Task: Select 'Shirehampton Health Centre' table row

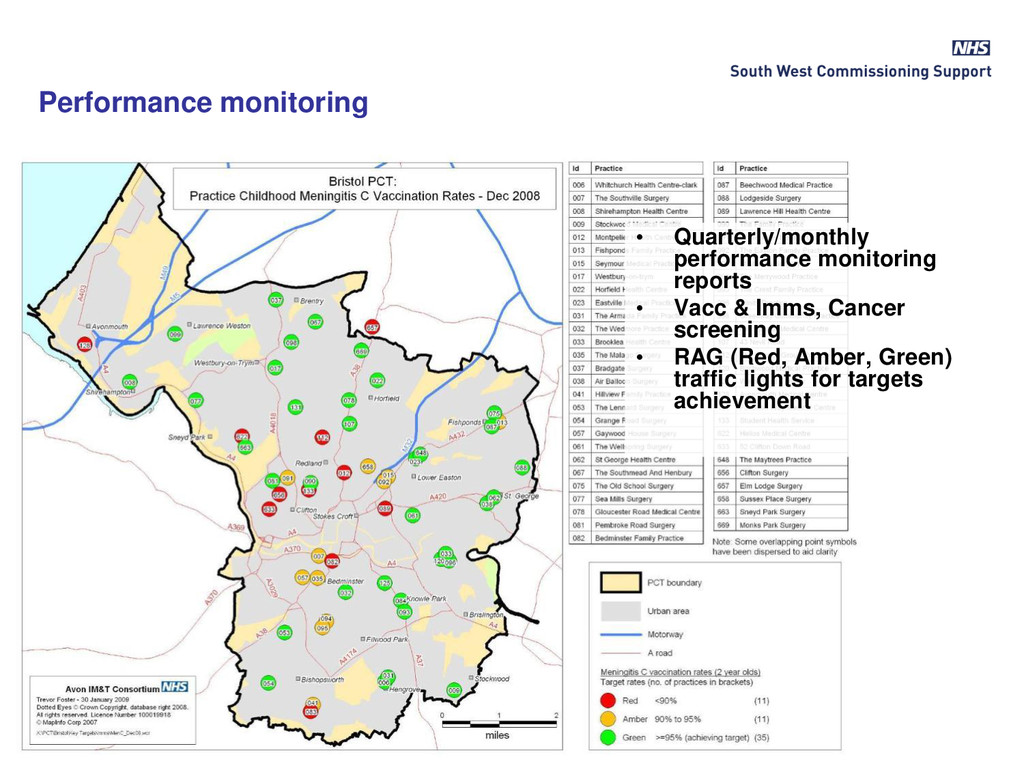Action: [636, 211]
